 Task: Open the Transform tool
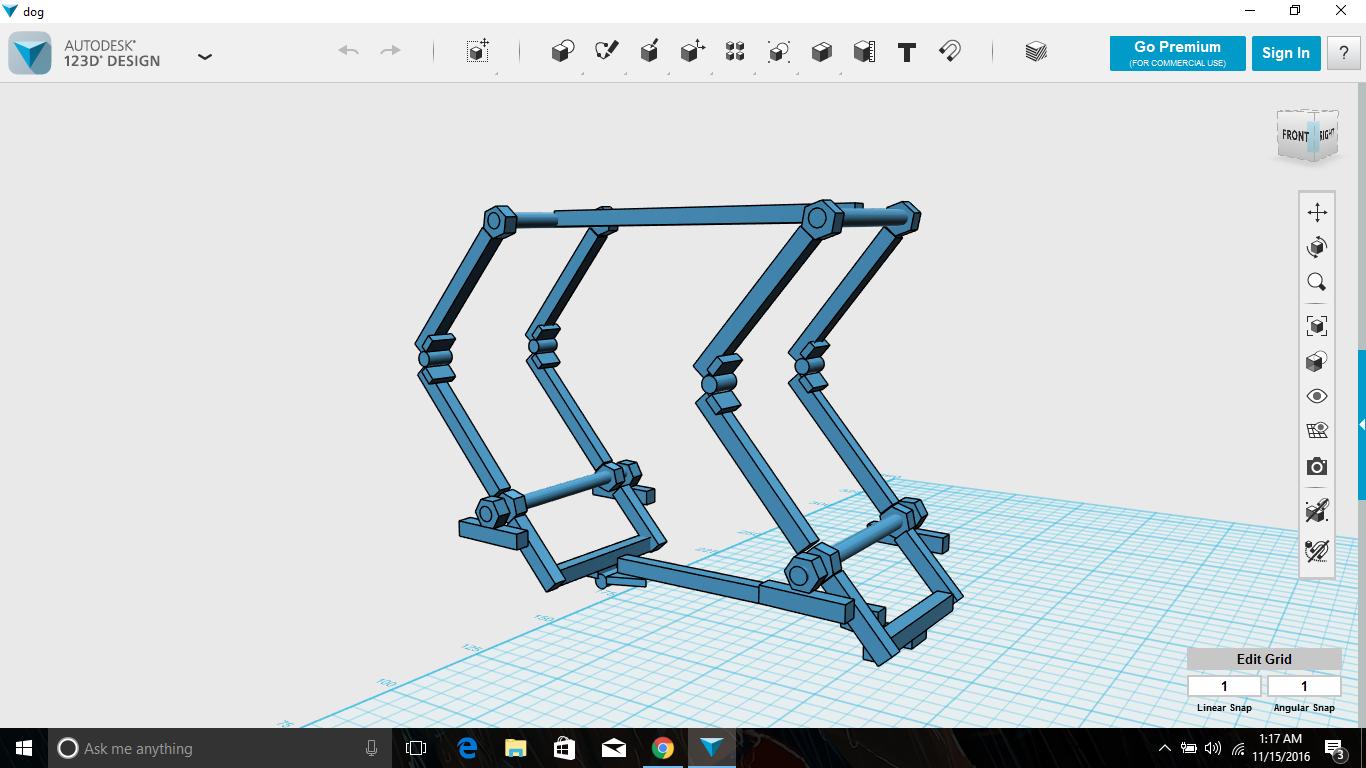coord(478,52)
